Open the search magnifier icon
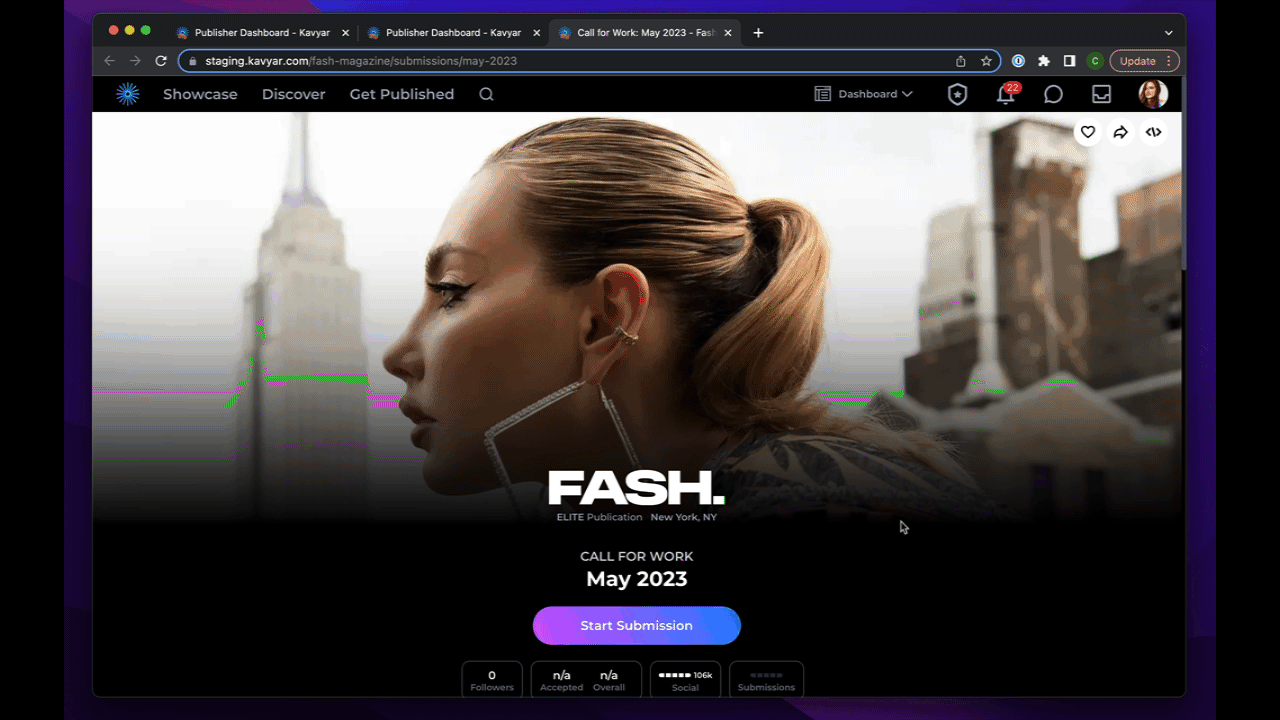The height and width of the screenshot is (720, 1280). [x=486, y=94]
